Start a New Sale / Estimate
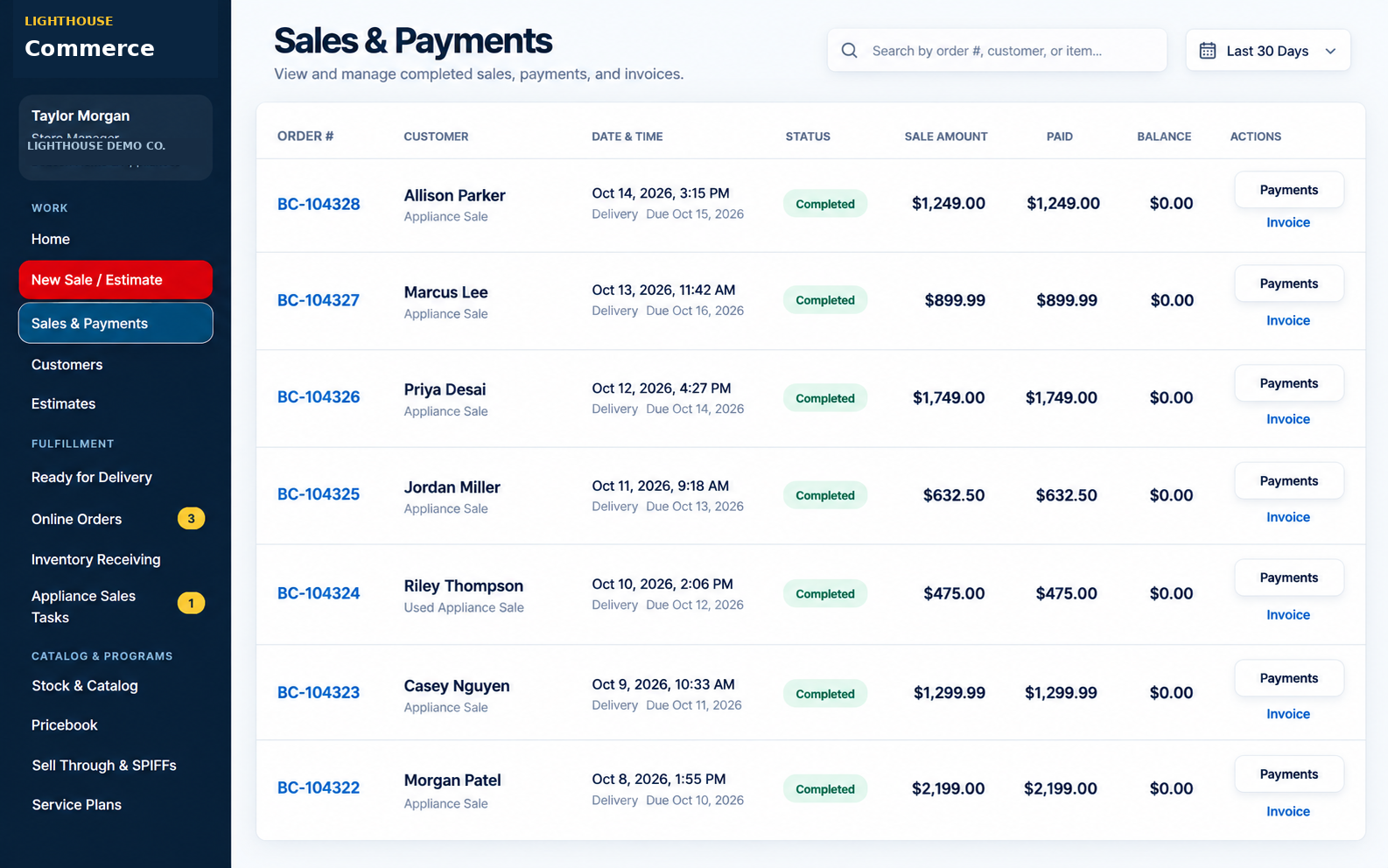Viewport: 1388px width, 868px height. click(116, 280)
